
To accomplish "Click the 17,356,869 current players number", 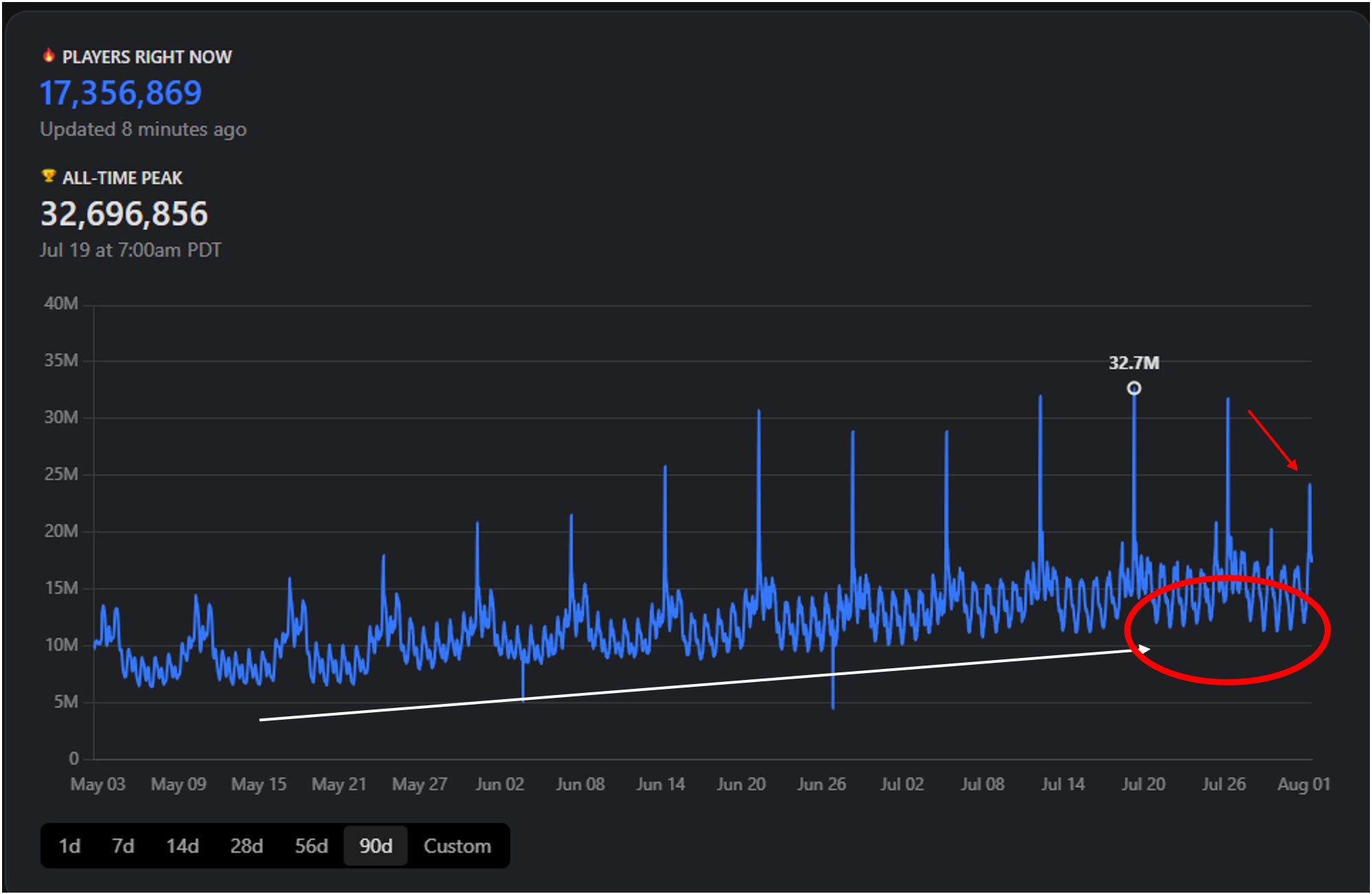I will (121, 93).
